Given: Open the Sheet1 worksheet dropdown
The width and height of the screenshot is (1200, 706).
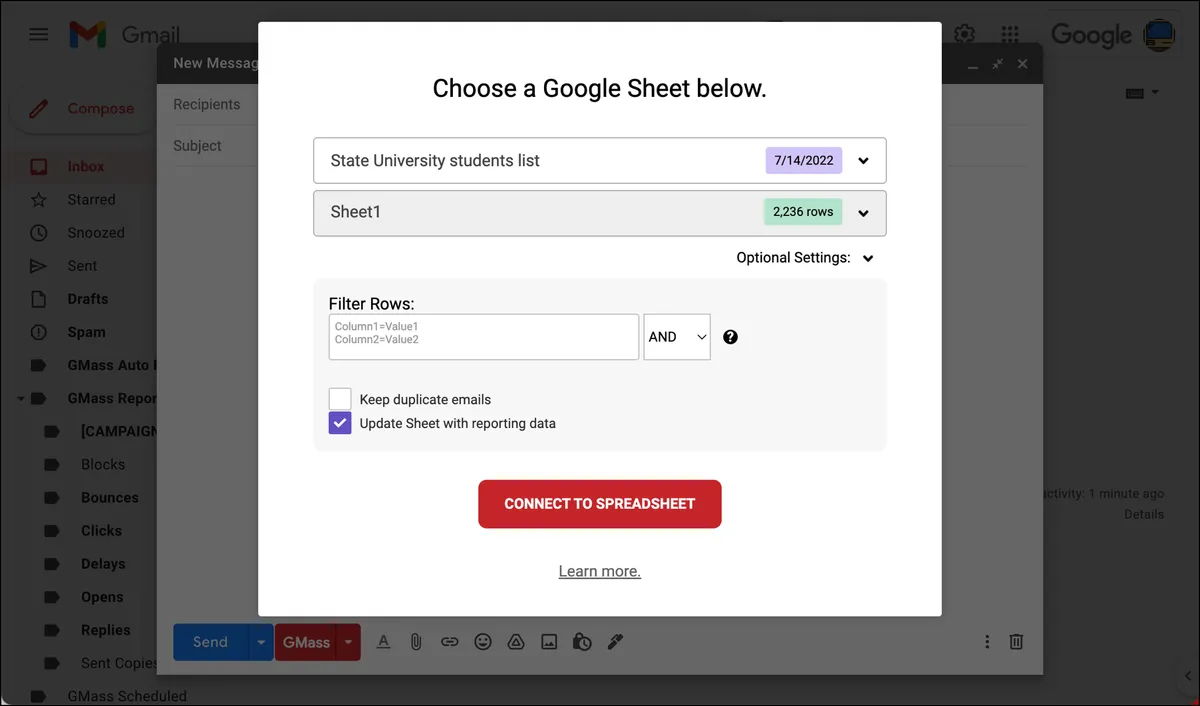Looking at the screenshot, I should coord(600,212).
